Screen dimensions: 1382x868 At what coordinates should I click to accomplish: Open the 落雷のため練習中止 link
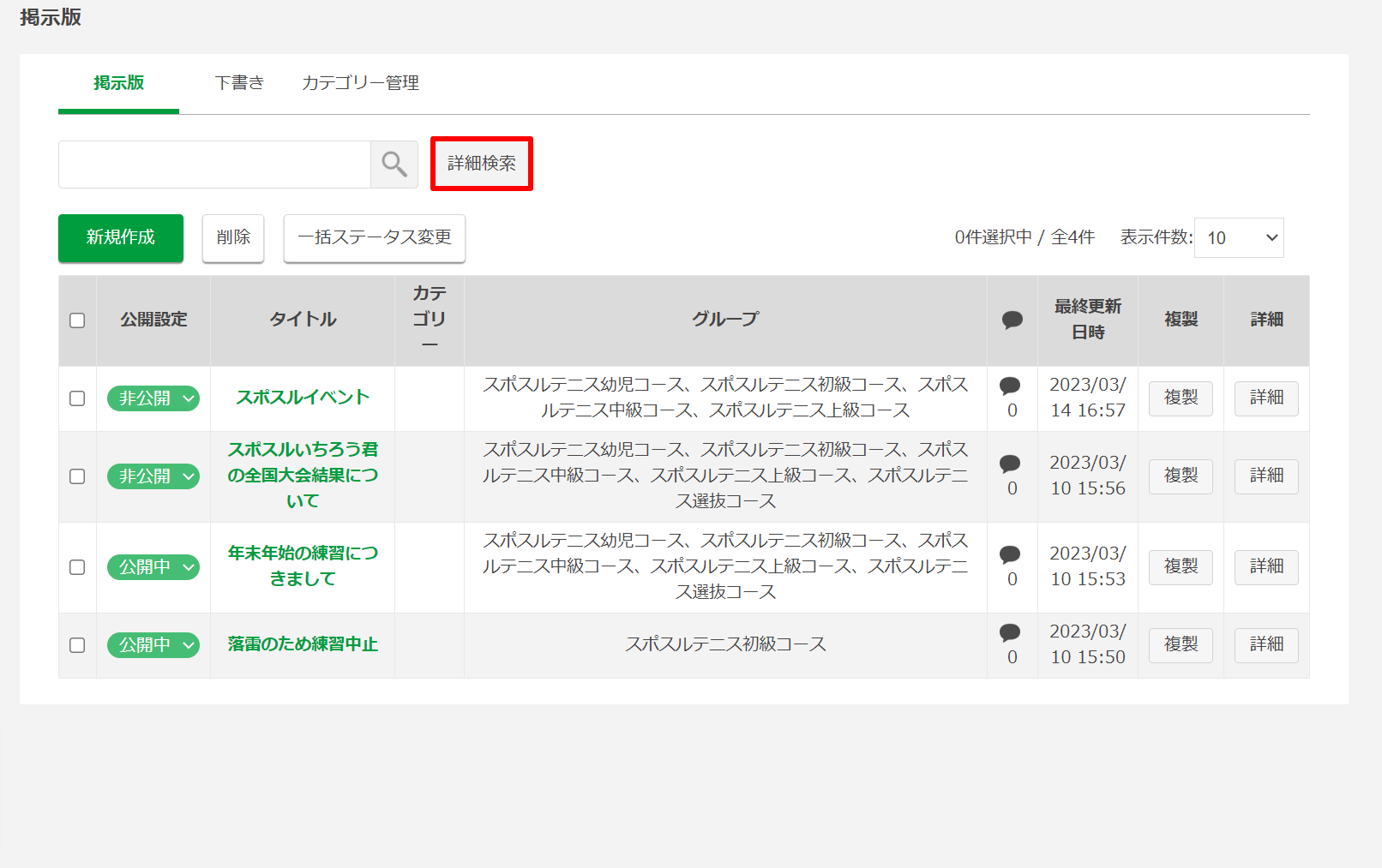click(303, 644)
